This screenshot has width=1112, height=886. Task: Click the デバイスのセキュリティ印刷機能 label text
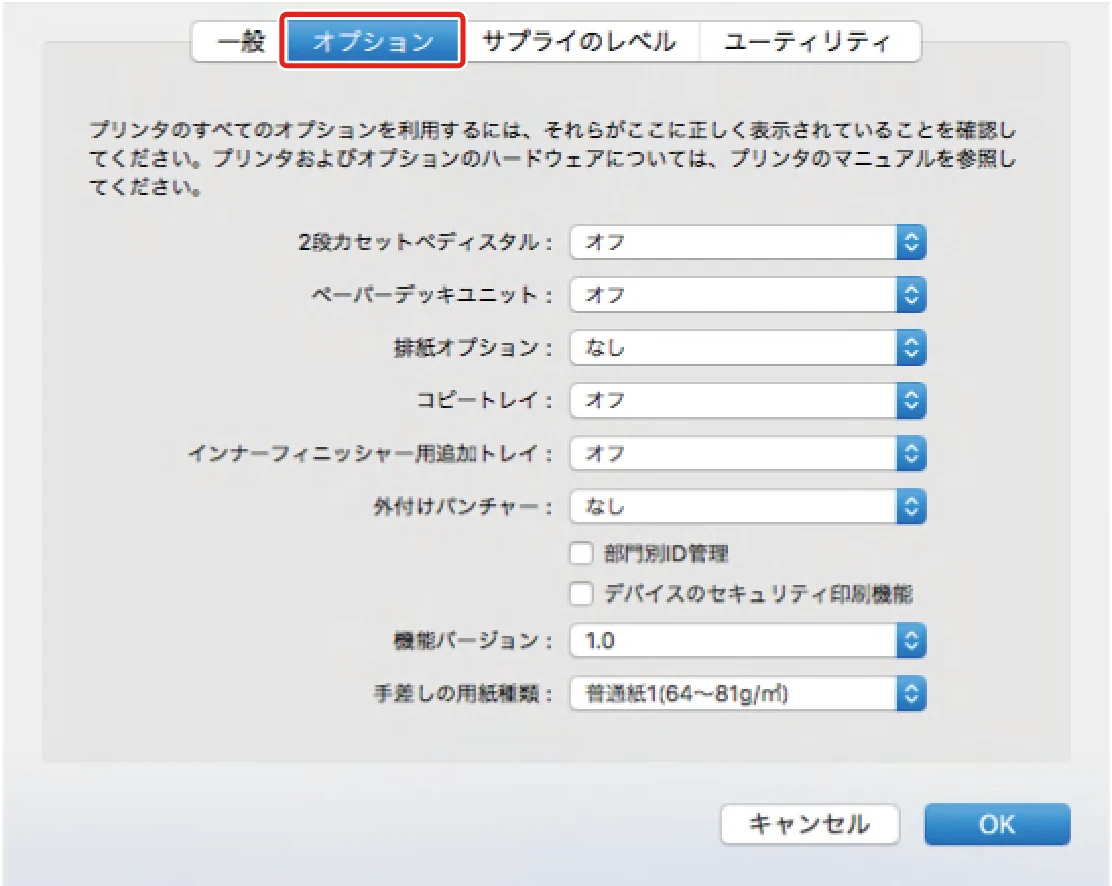click(758, 594)
